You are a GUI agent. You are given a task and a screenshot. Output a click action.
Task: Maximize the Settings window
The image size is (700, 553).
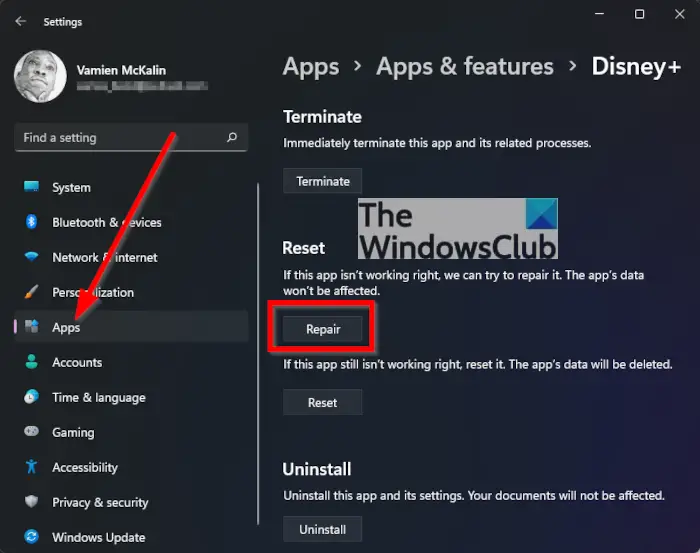pos(639,14)
